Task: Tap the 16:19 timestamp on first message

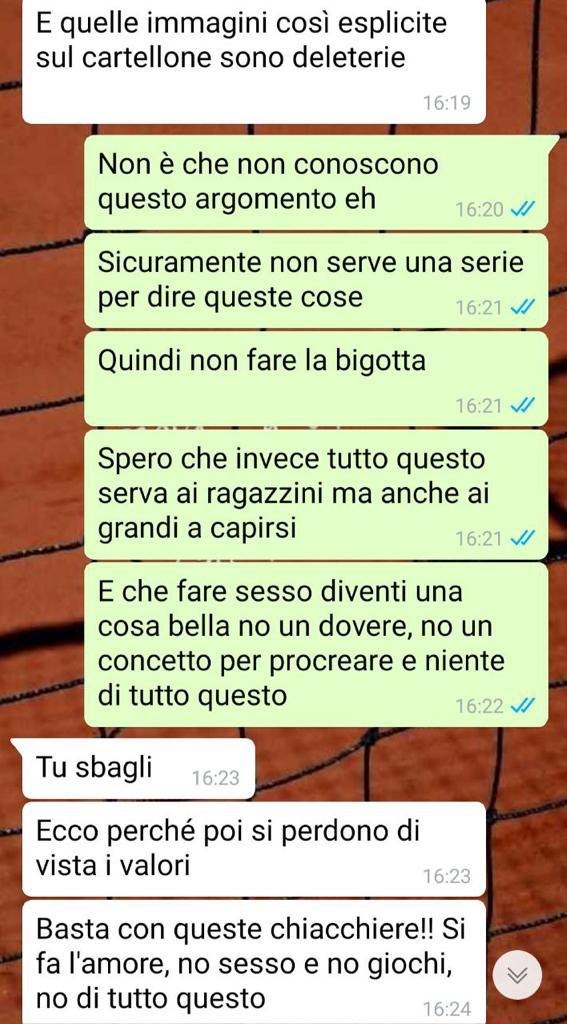Action: pos(446,103)
